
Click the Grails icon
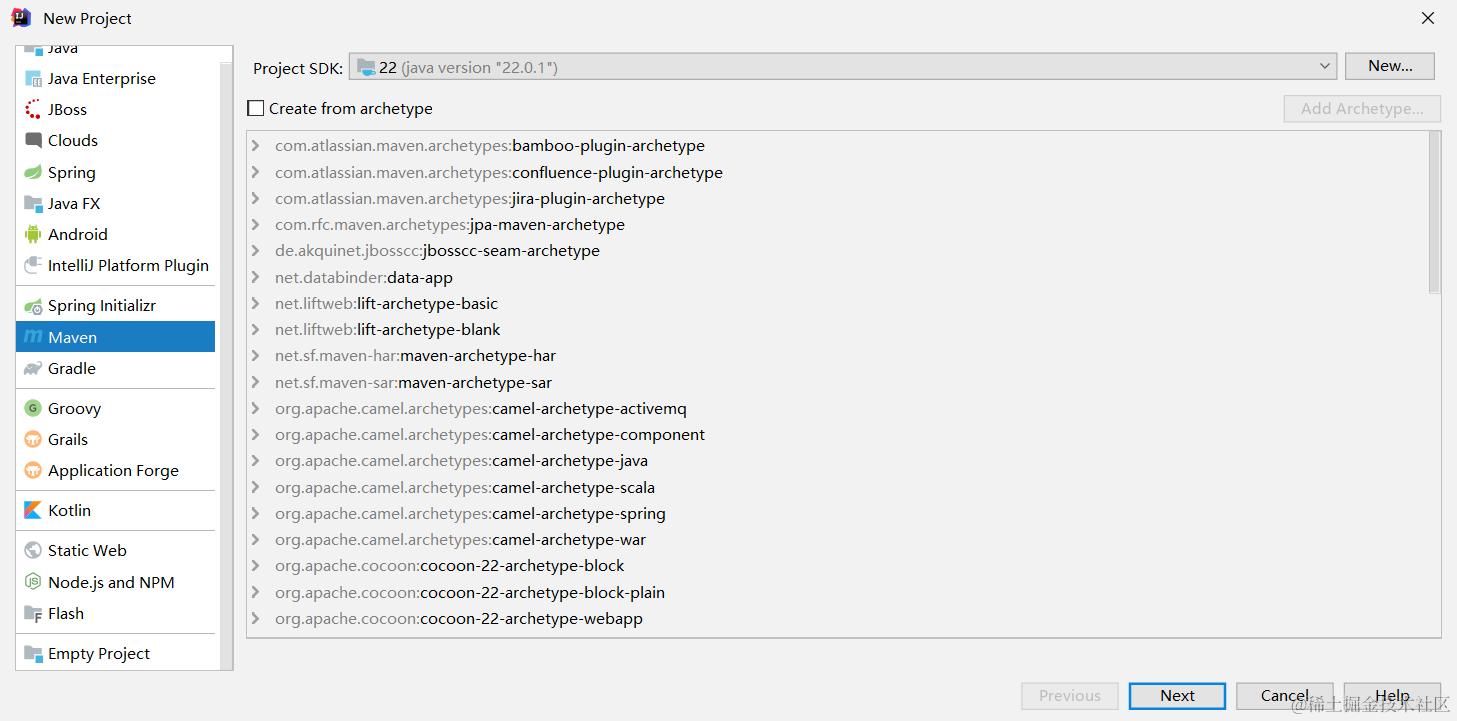pyautogui.click(x=33, y=440)
